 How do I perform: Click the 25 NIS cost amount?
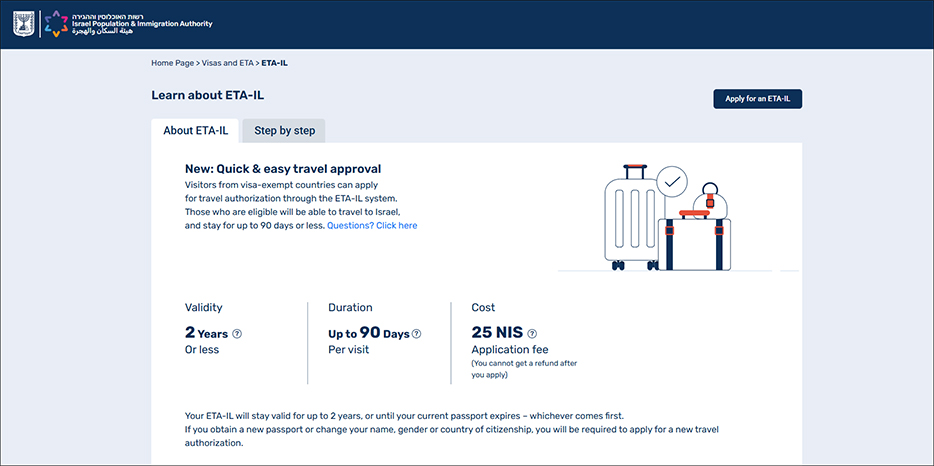[x=497, y=333]
